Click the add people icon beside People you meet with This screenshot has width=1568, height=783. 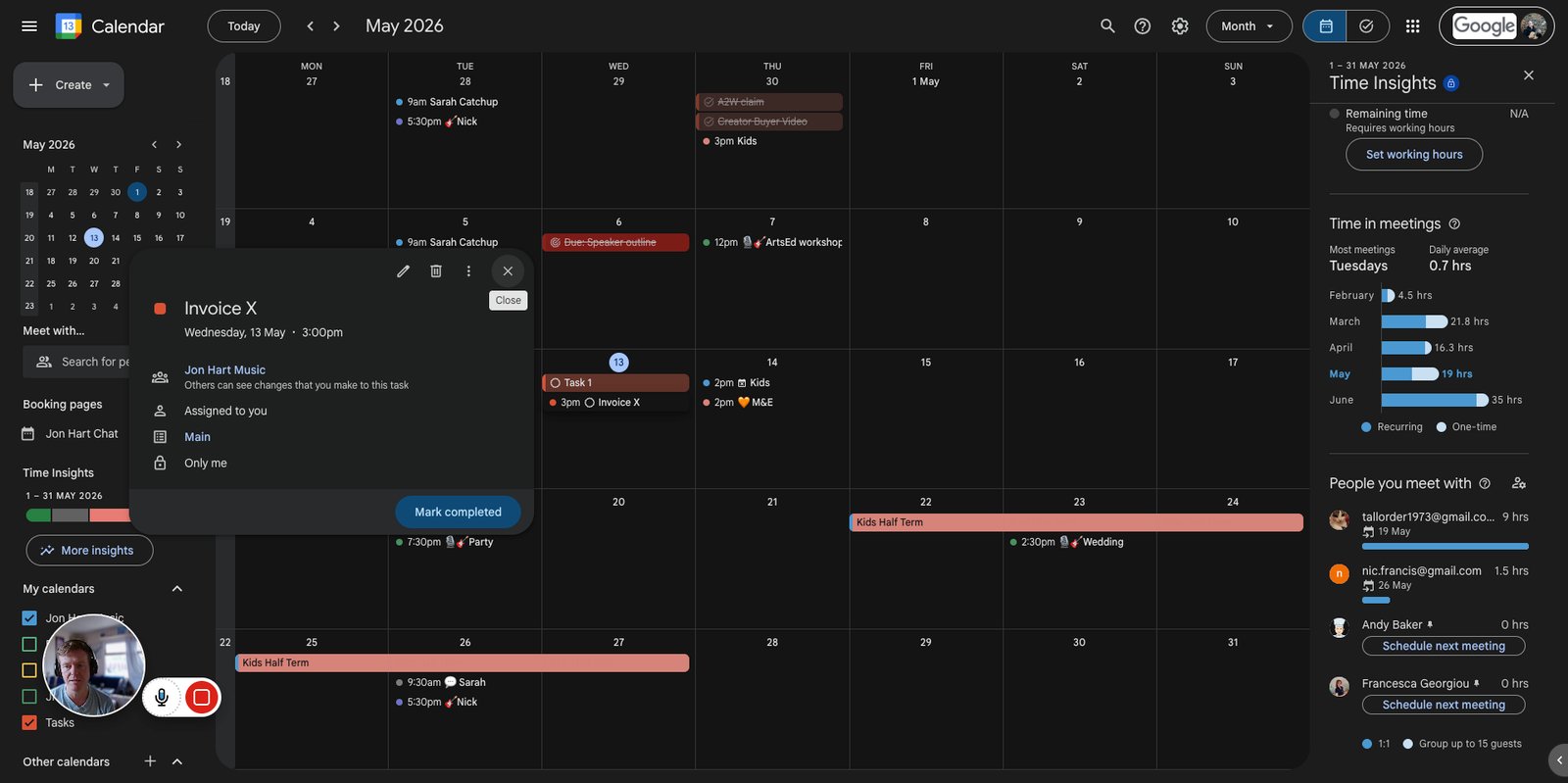click(x=1519, y=483)
